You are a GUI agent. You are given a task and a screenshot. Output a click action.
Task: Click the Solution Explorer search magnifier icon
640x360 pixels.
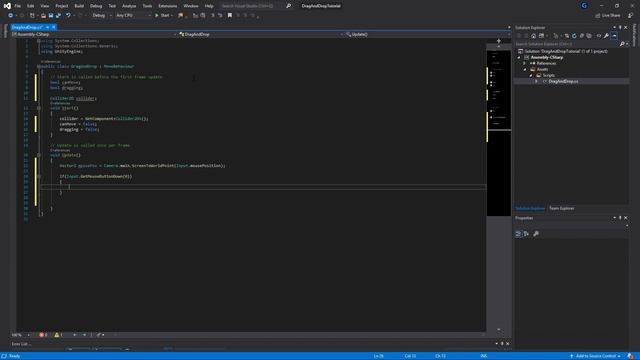(x=622, y=44)
